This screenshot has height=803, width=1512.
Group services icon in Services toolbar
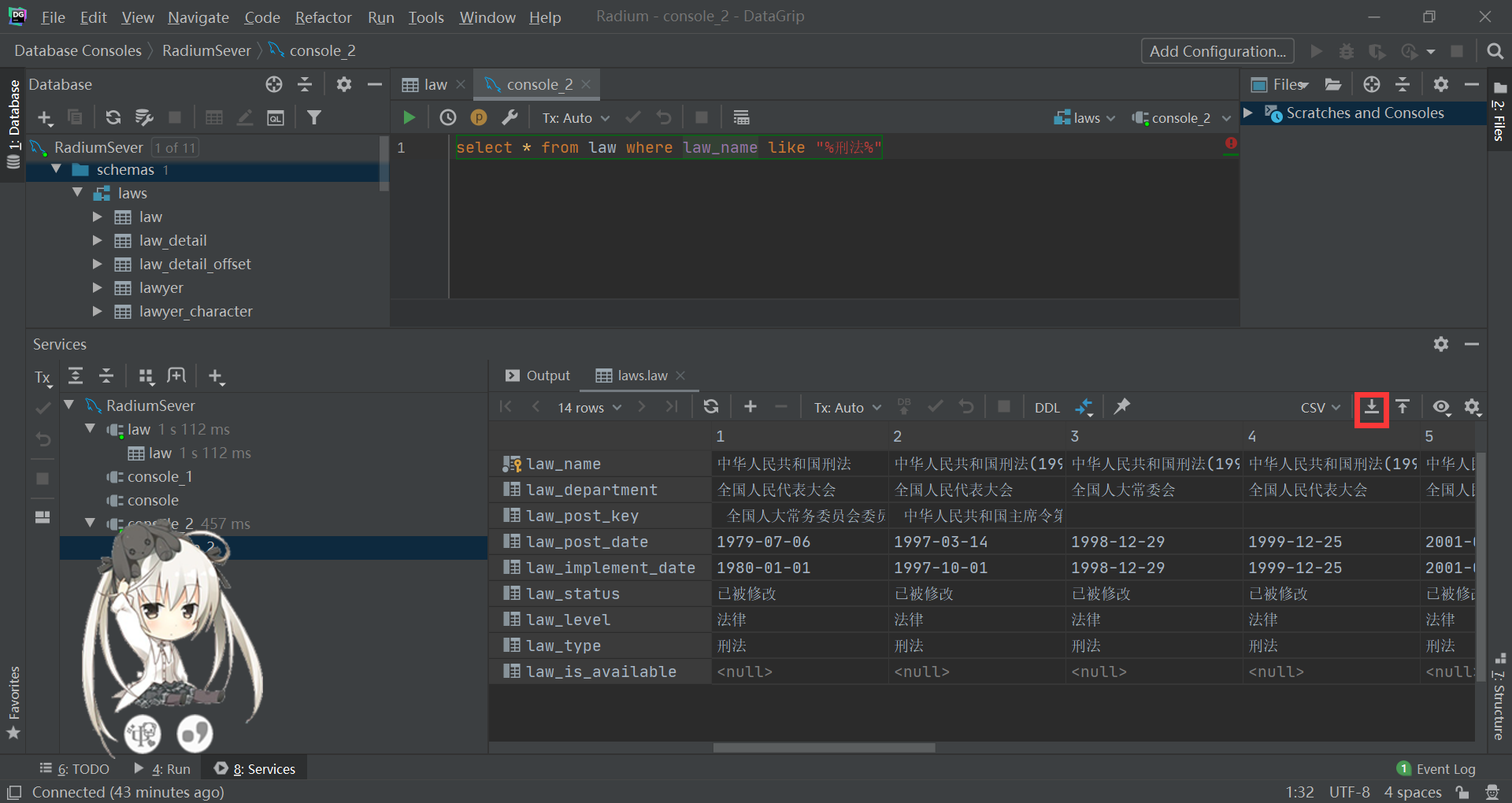coord(146,376)
